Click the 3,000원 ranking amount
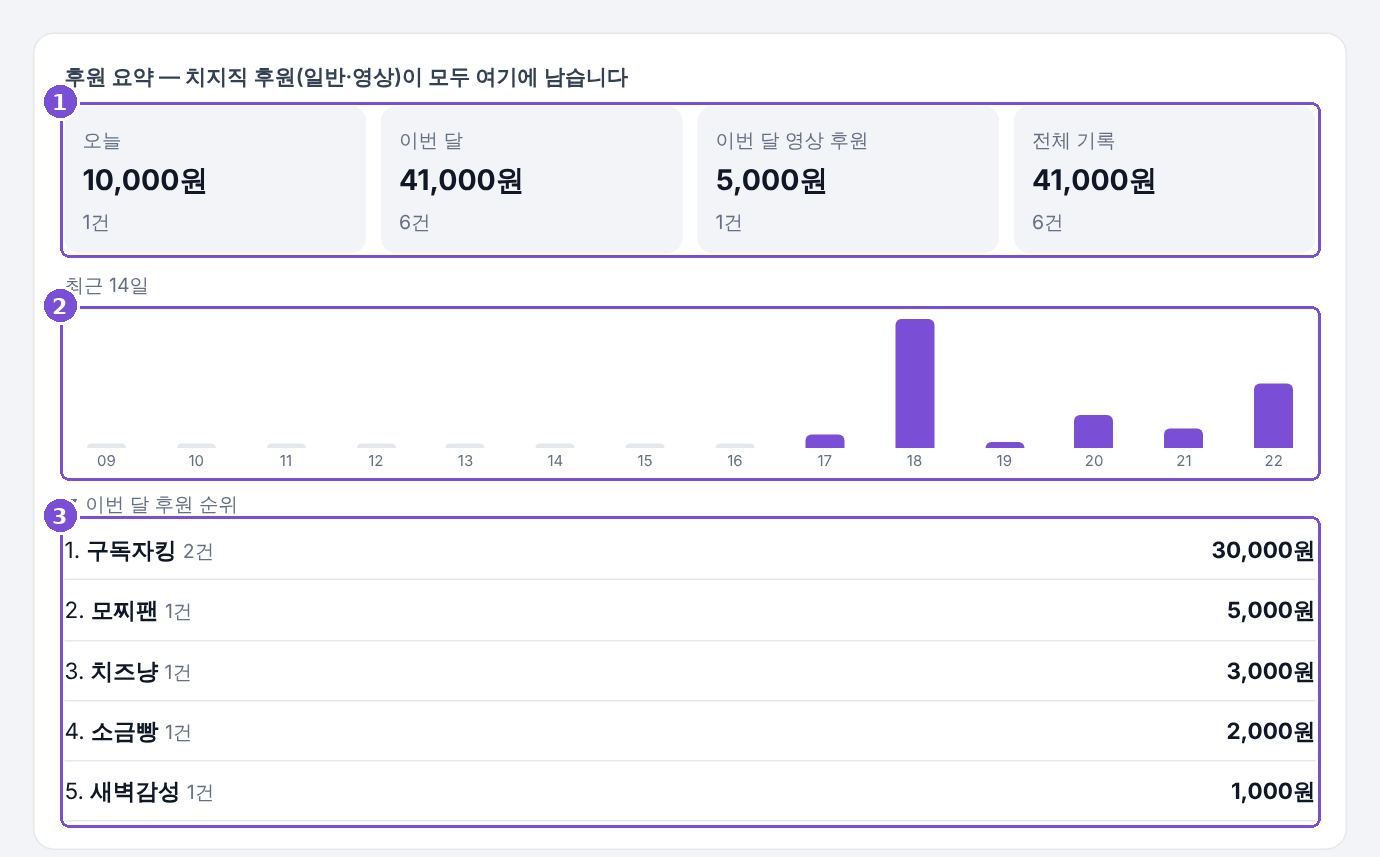This screenshot has width=1380, height=857. [x=1270, y=671]
